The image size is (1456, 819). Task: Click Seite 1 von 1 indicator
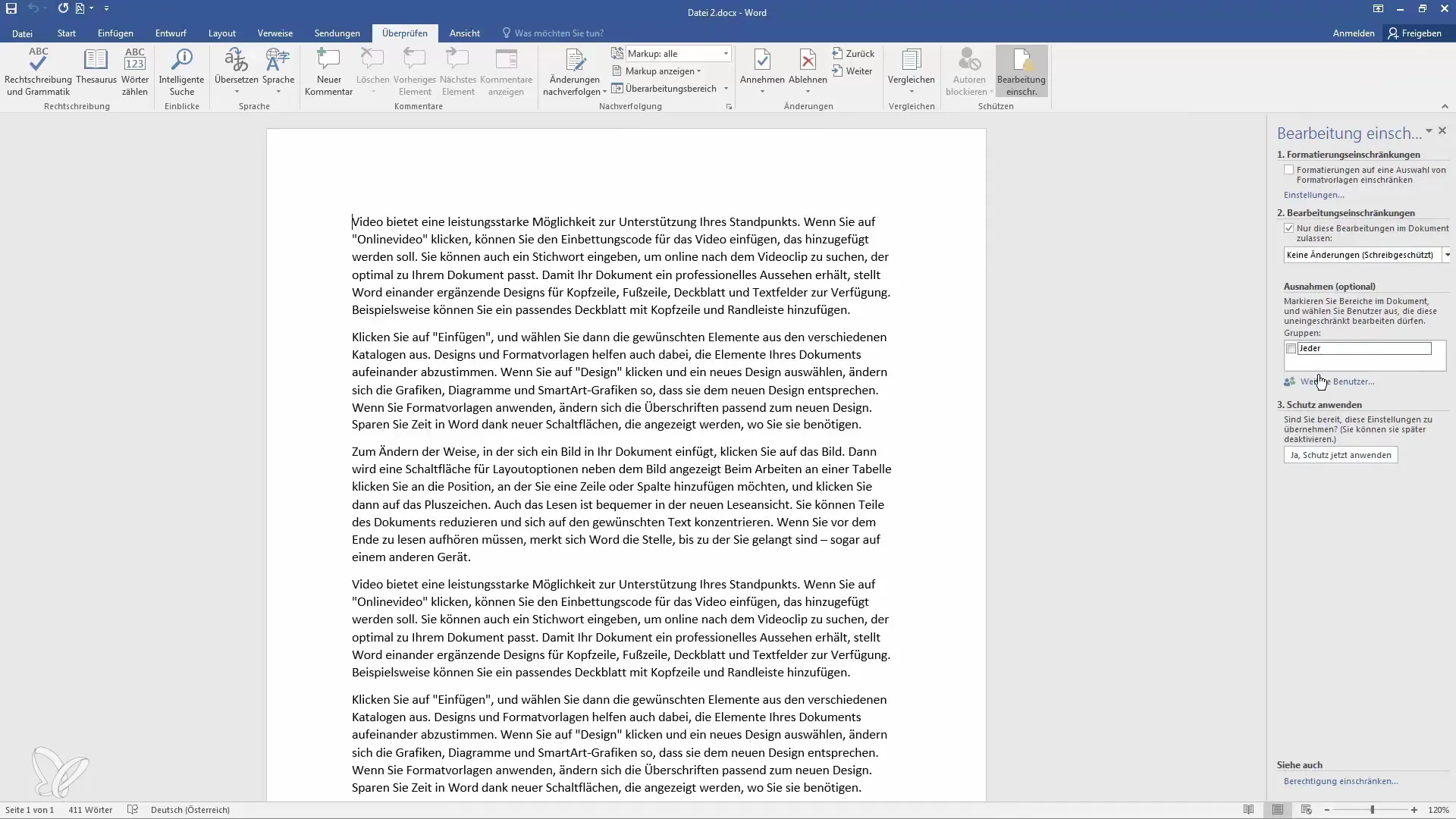click(x=30, y=810)
